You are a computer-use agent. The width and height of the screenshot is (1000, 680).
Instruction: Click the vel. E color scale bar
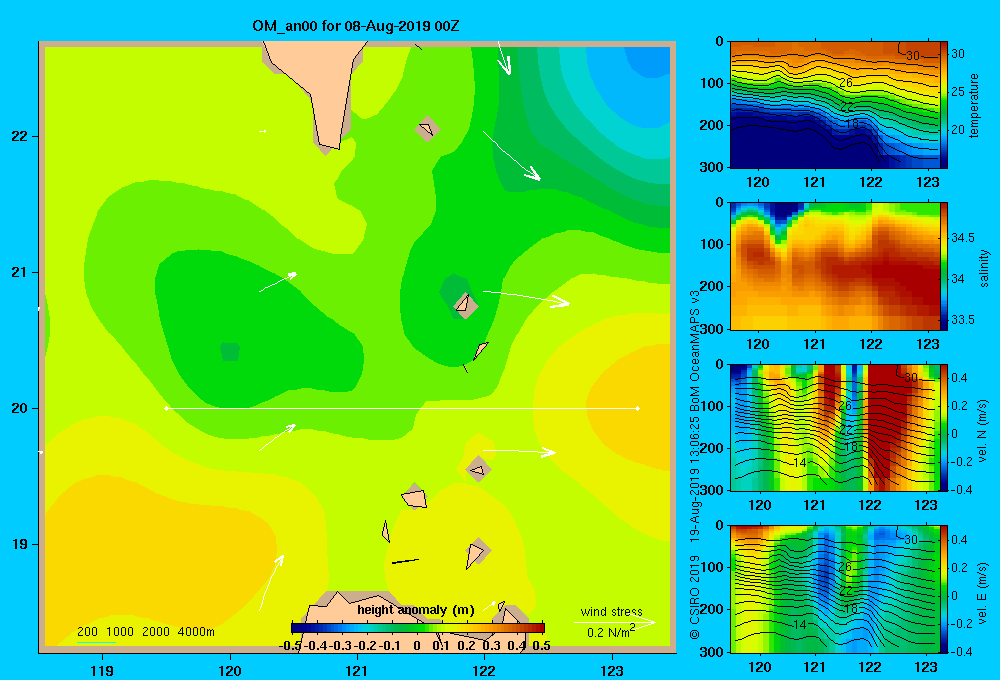tap(944, 589)
